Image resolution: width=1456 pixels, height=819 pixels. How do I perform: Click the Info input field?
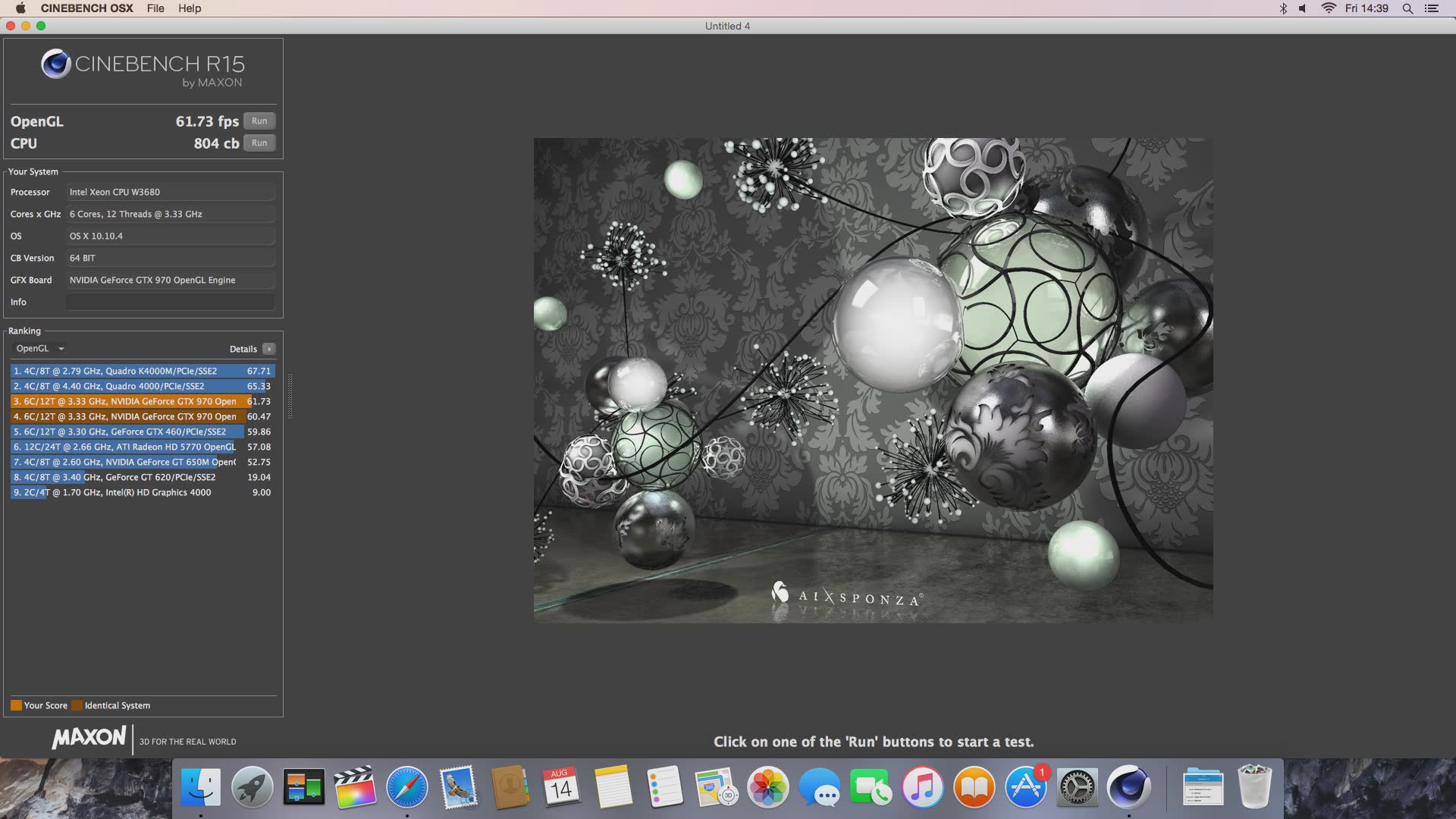tap(171, 302)
